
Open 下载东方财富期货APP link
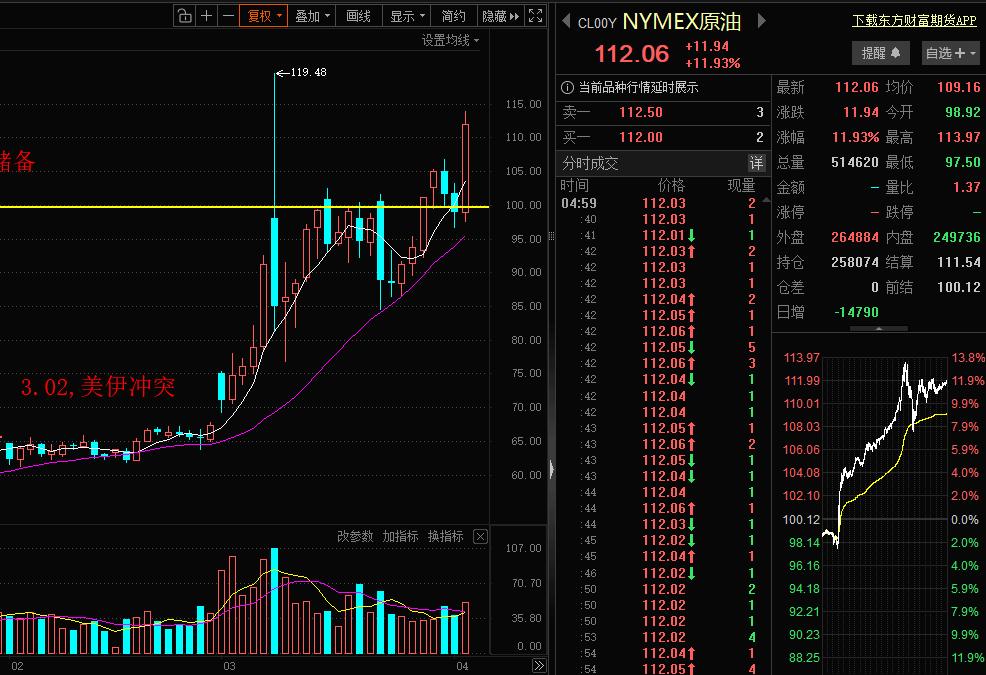click(x=914, y=21)
